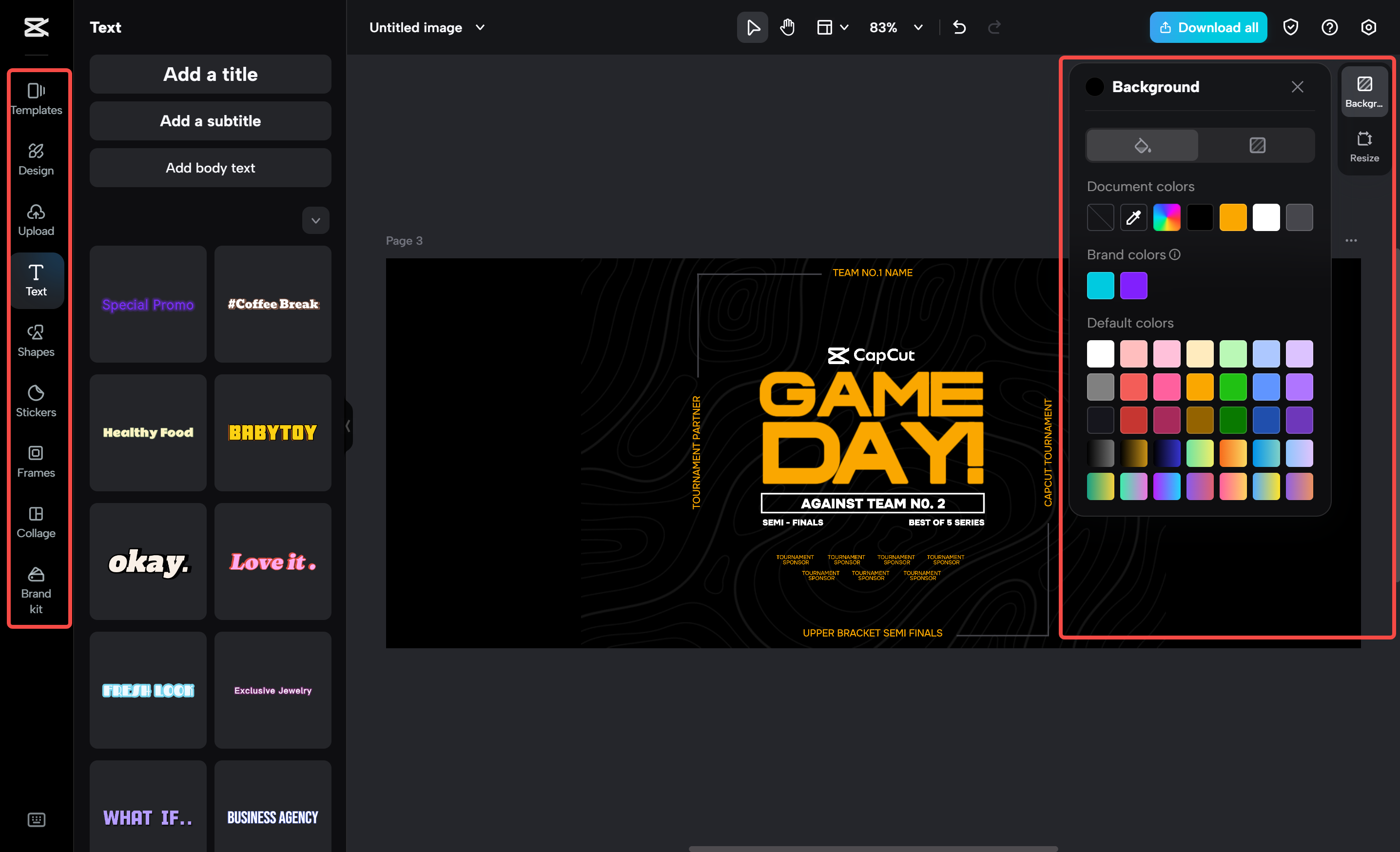Expand the text styles list
1400x852 pixels.
point(315,220)
